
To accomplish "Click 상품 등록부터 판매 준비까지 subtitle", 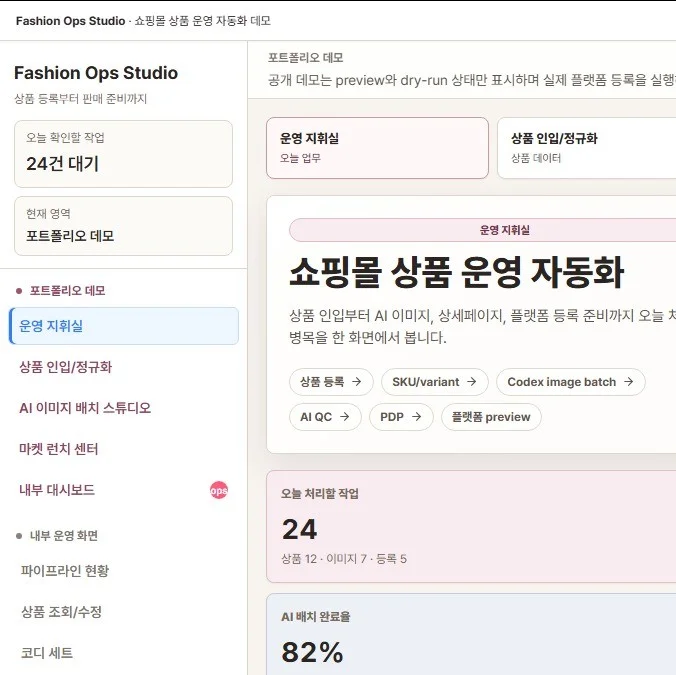I will click(x=81, y=99).
